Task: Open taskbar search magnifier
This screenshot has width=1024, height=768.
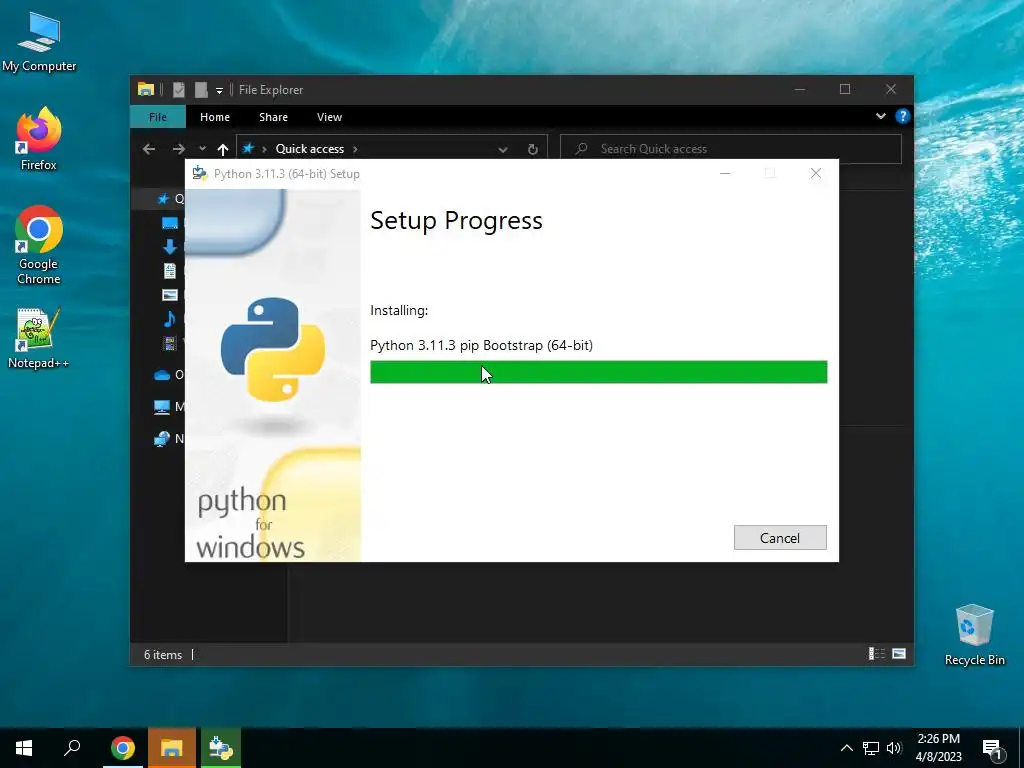Action: (x=72, y=748)
